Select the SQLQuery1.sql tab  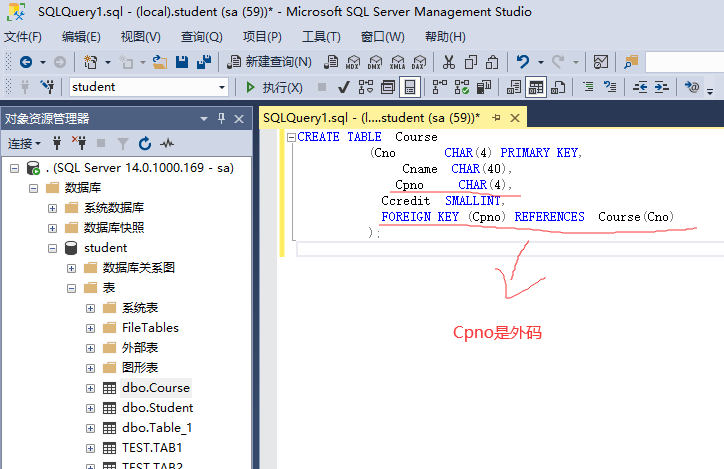click(x=371, y=118)
